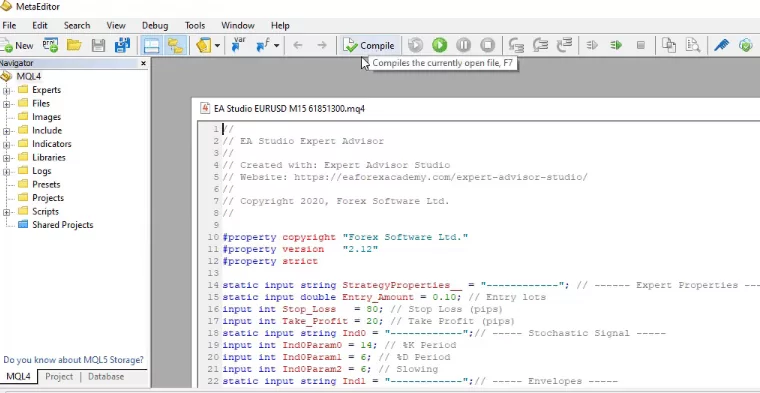Viewport: 760px width, 393px height.
Task: Click the New file button
Action: pyautogui.click(x=17, y=46)
